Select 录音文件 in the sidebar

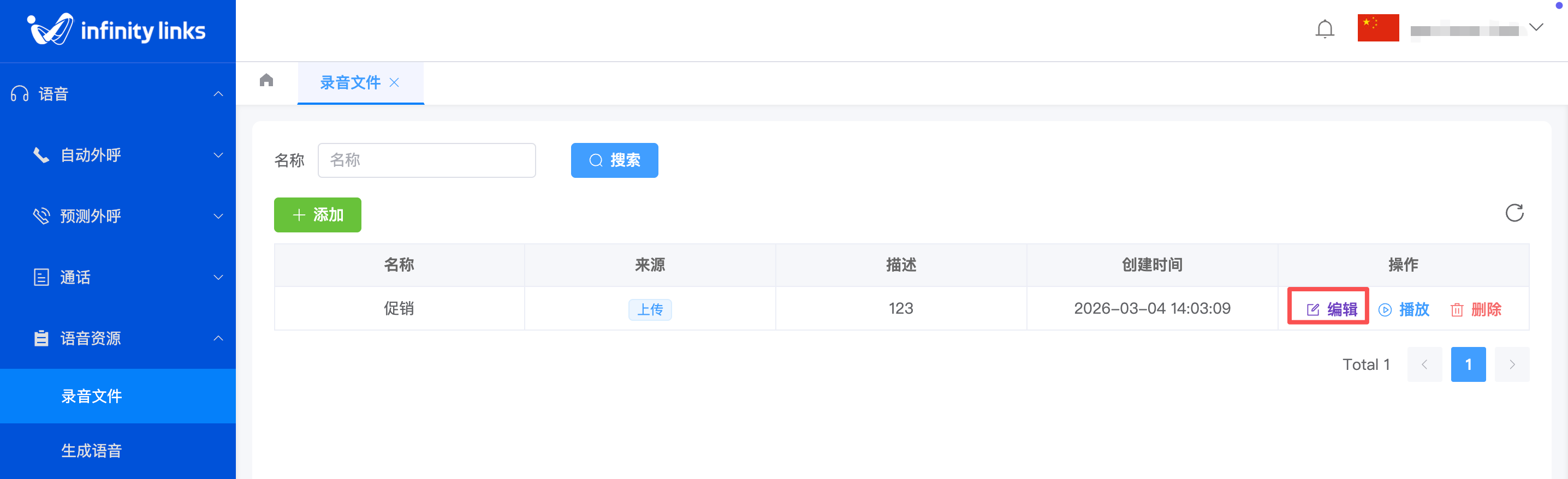point(92,396)
